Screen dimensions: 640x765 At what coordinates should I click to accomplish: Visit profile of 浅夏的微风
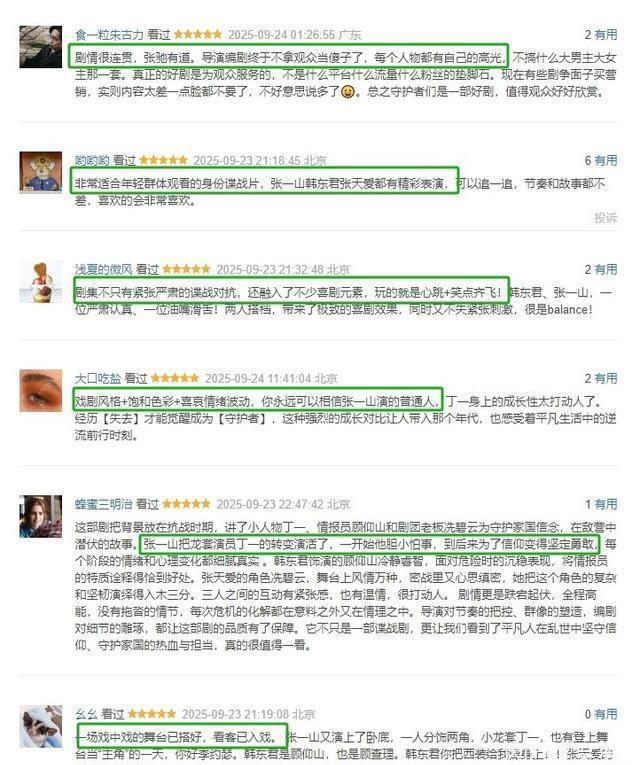tap(103, 269)
